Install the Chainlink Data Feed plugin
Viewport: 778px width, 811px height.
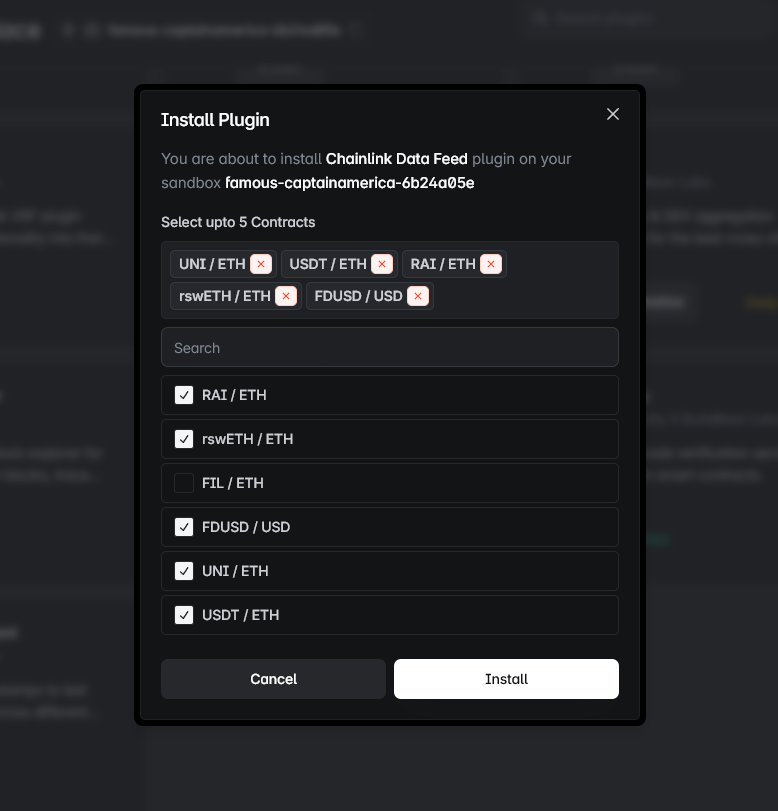[506, 679]
